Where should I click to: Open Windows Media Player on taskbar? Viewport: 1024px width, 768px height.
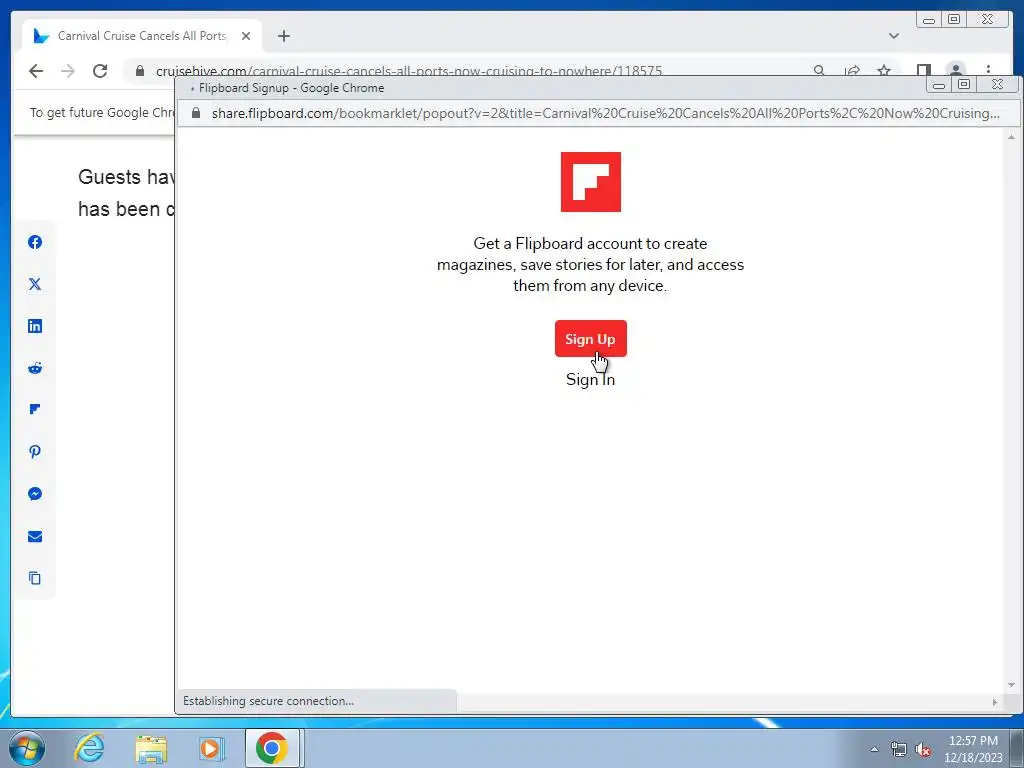[x=212, y=748]
